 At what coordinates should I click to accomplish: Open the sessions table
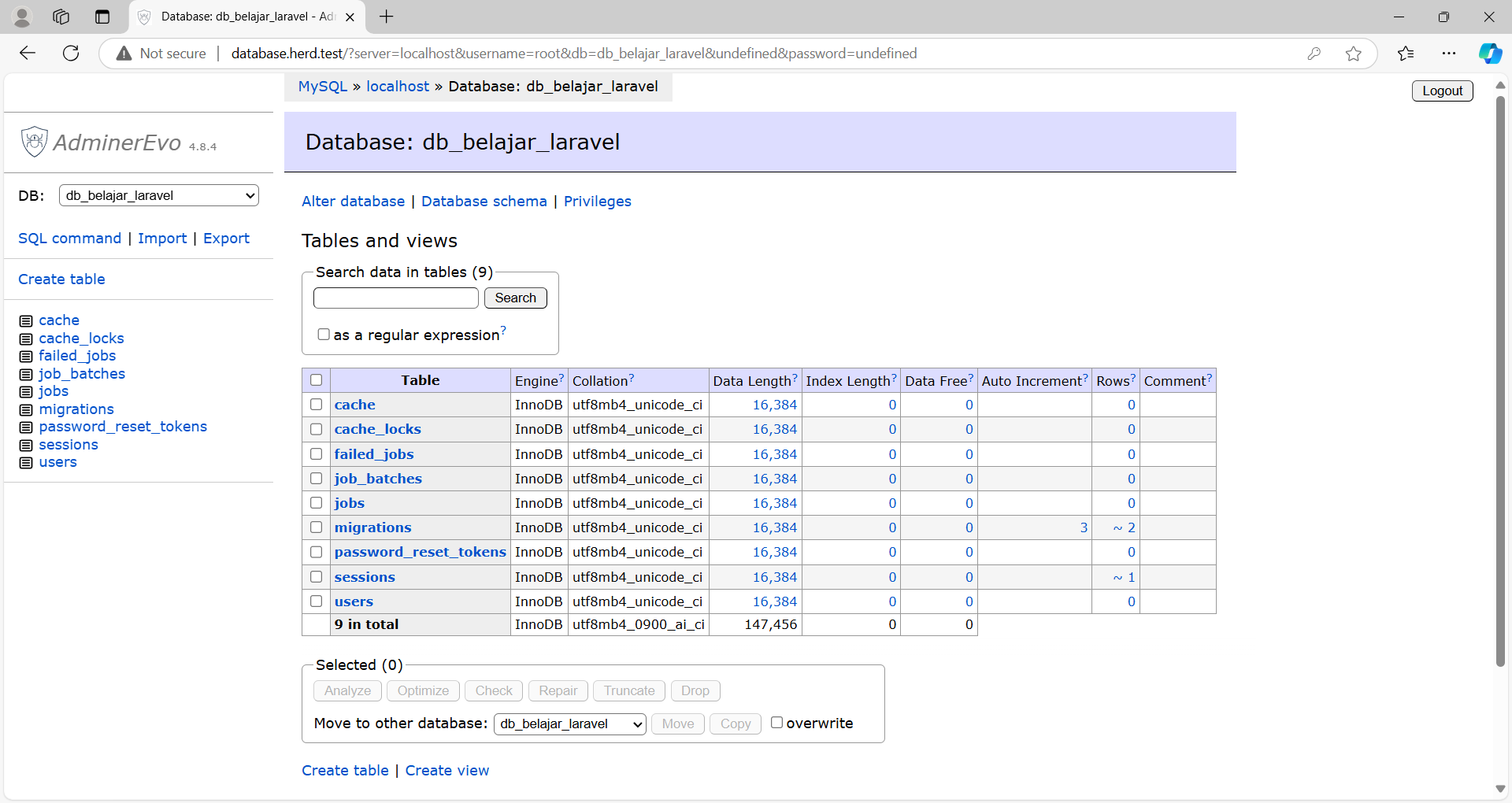[x=365, y=577]
